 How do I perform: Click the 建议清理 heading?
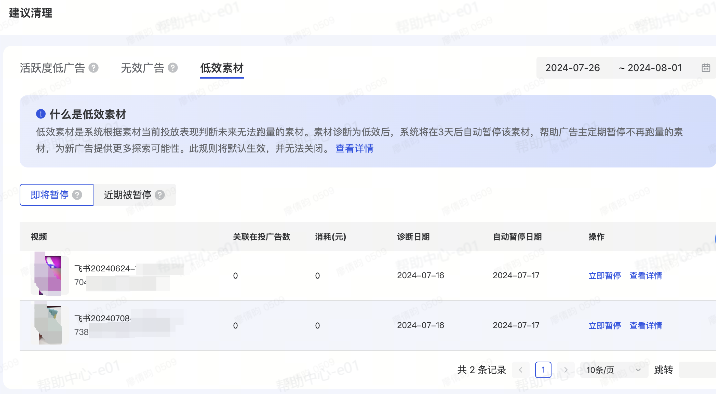31,13
